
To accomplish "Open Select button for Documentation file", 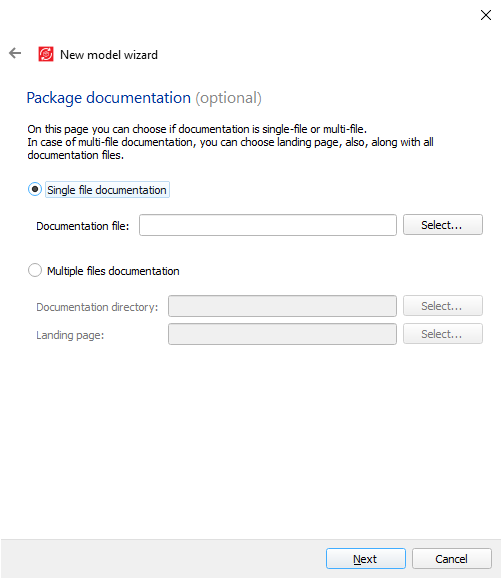I will coord(443,225).
